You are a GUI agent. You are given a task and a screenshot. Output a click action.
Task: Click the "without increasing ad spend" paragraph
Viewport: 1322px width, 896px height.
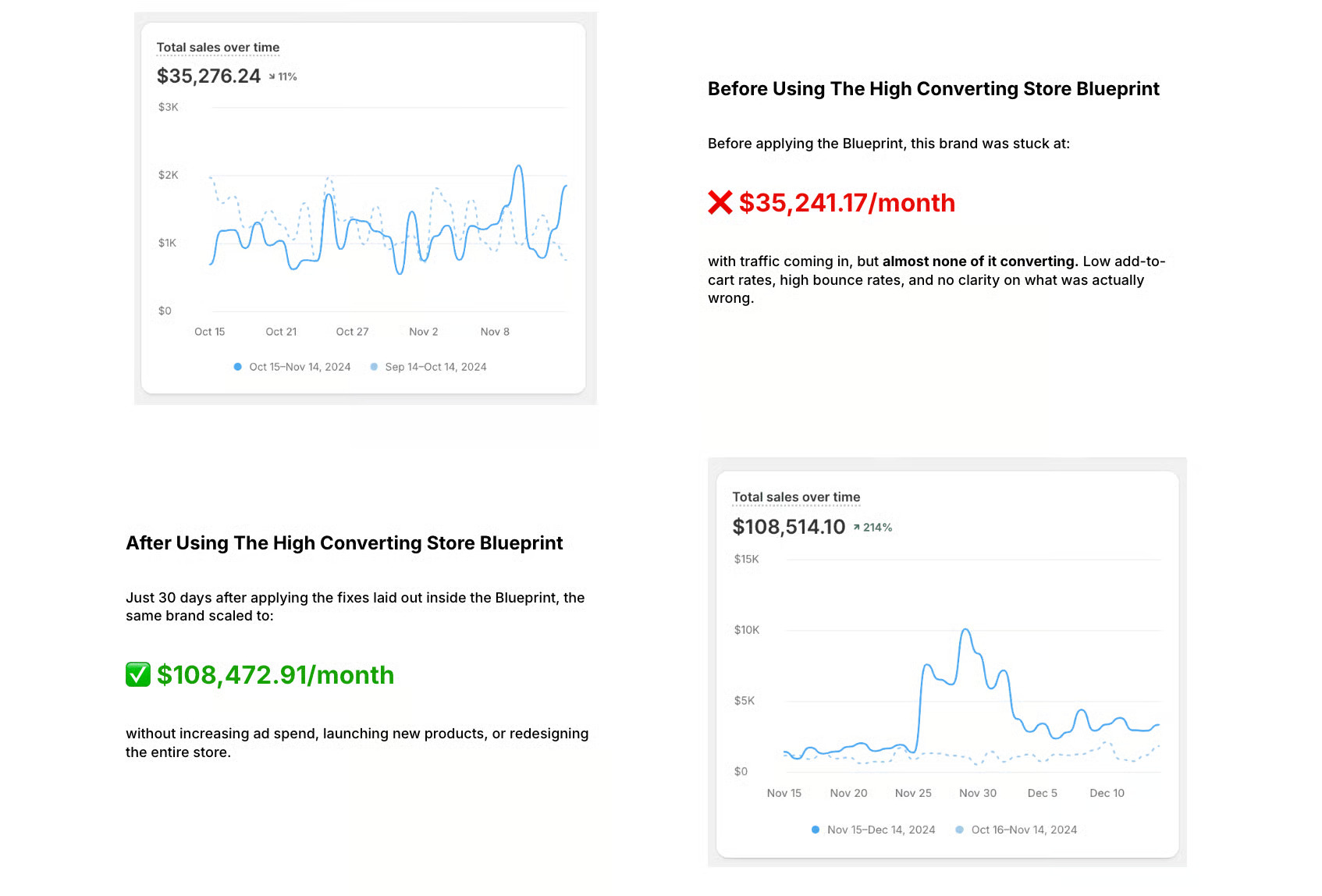point(357,743)
